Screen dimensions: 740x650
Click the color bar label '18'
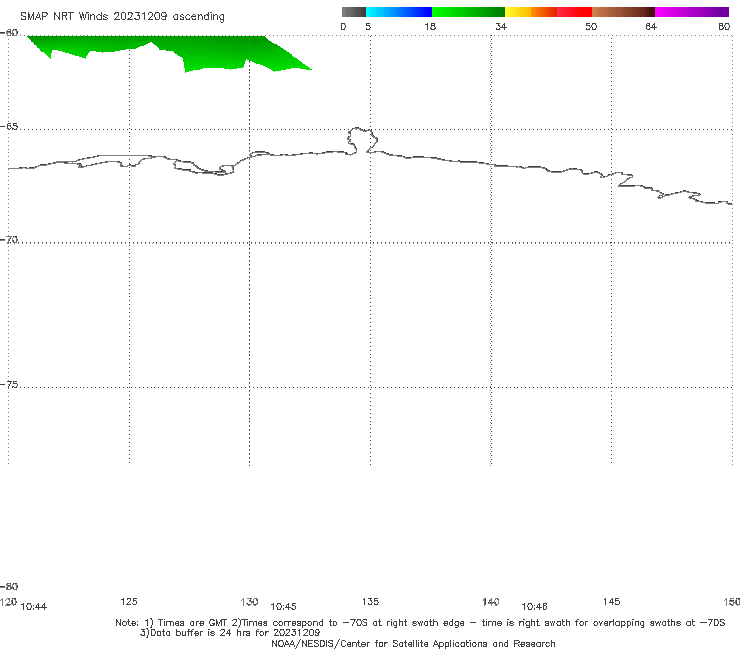(430, 26)
